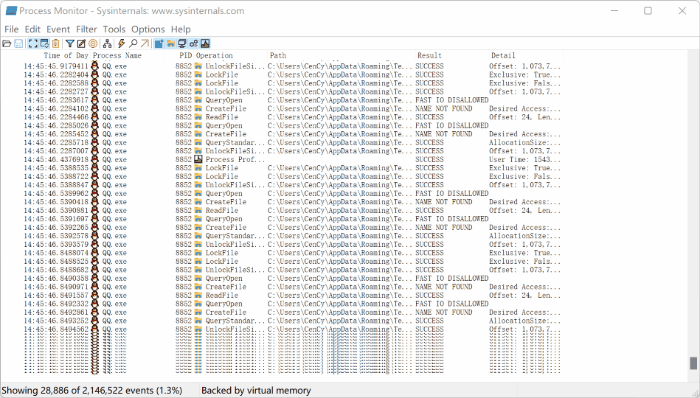Select the Include Process target icon
This screenshot has width=700, height=398.
pos(93,43)
